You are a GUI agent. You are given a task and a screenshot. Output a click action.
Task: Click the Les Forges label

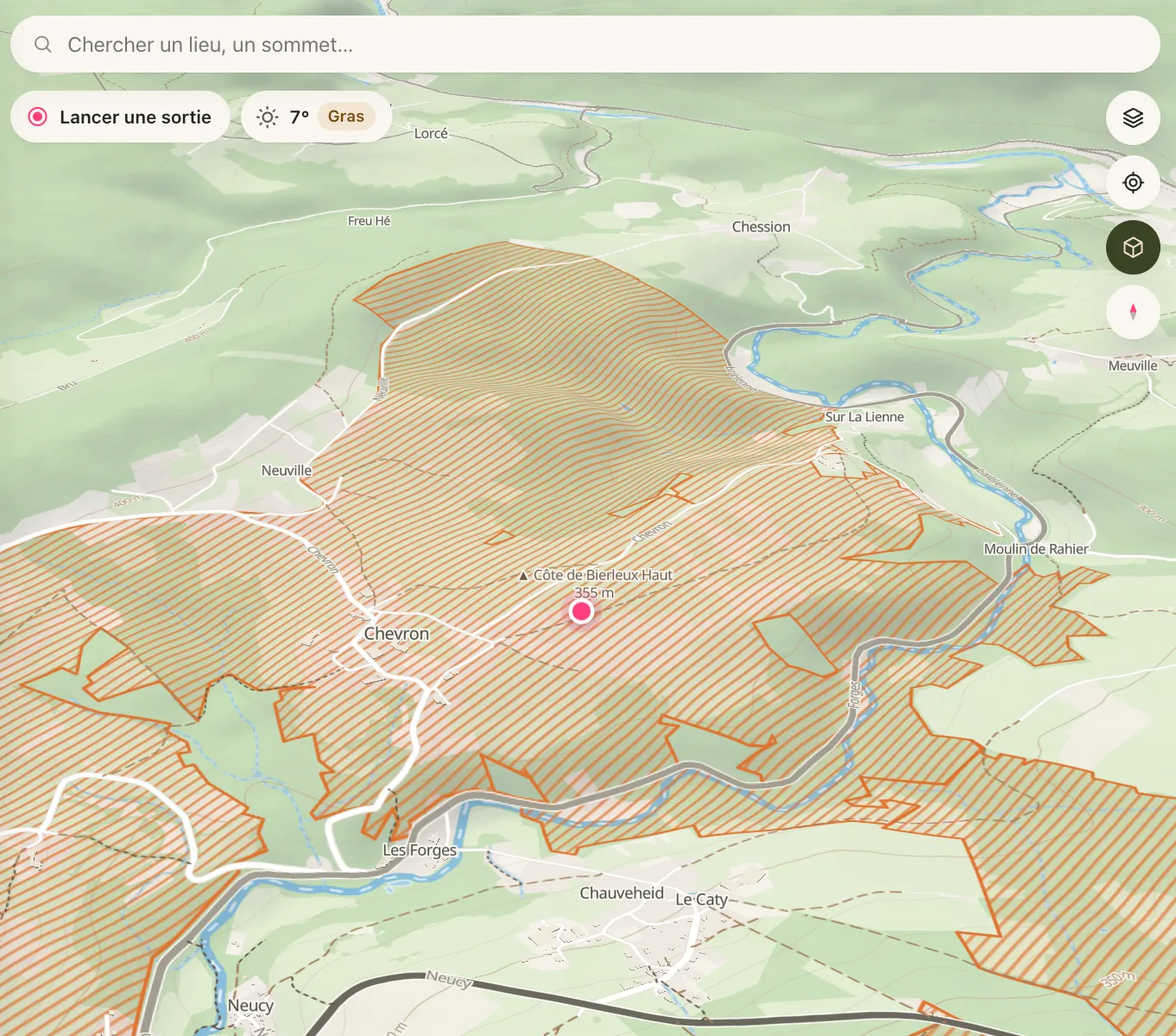point(420,850)
